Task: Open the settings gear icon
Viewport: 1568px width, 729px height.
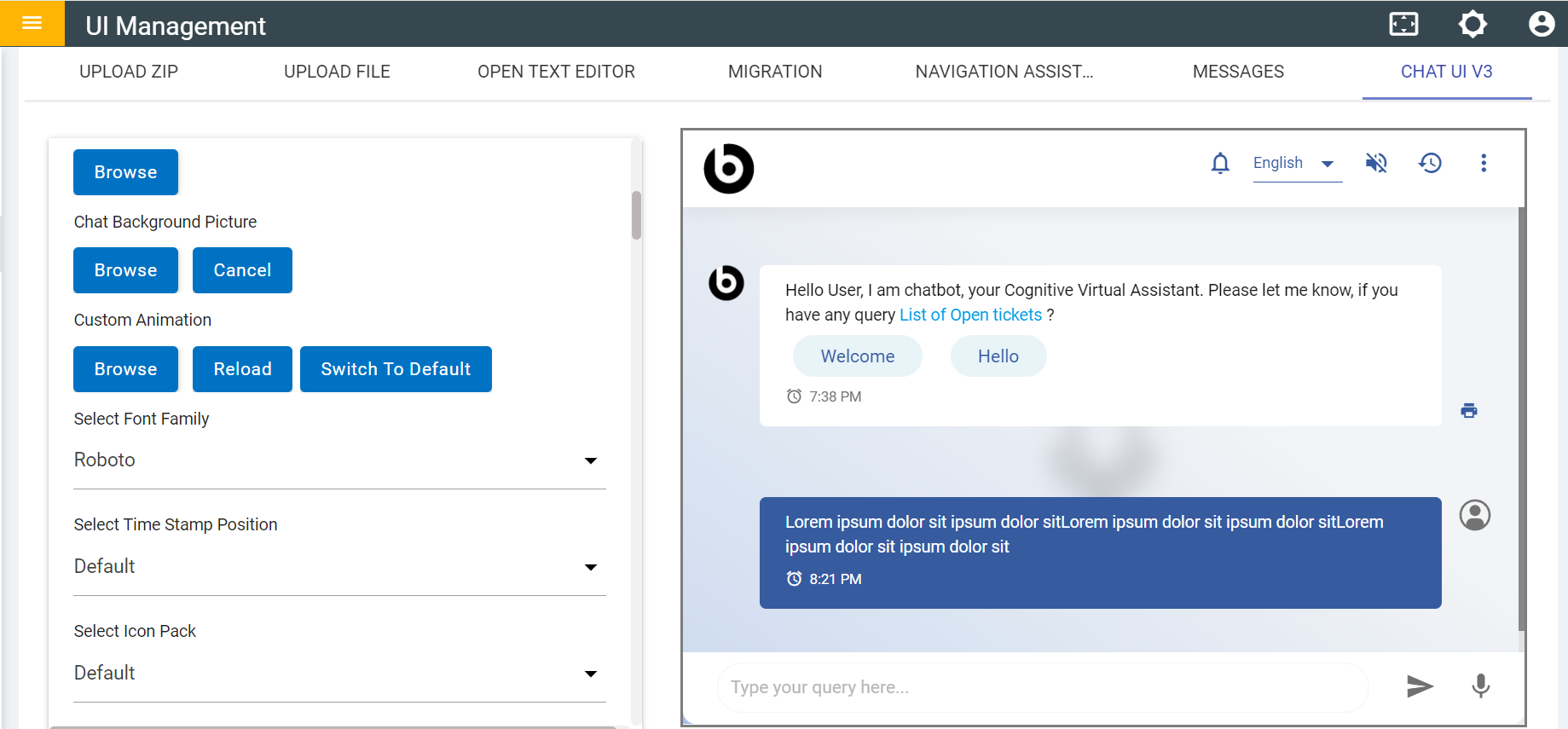Action: click(x=1473, y=24)
